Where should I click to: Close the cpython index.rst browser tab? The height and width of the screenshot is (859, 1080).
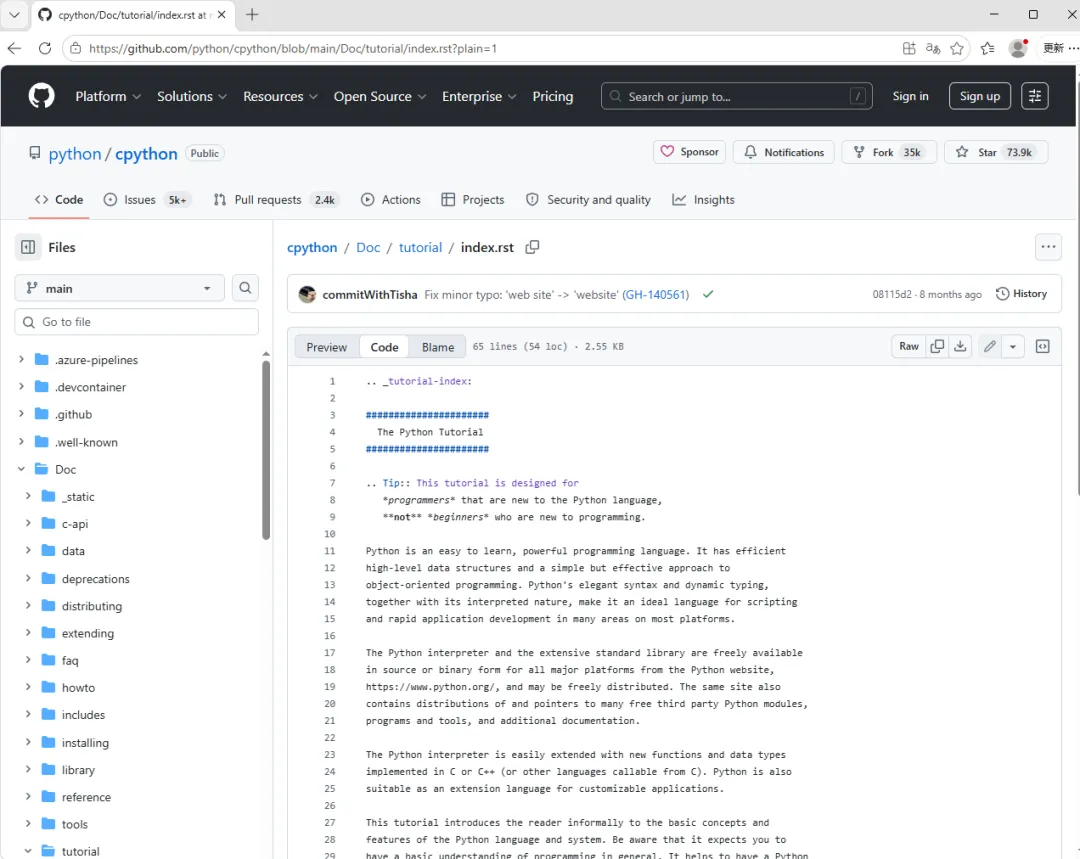point(221,14)
